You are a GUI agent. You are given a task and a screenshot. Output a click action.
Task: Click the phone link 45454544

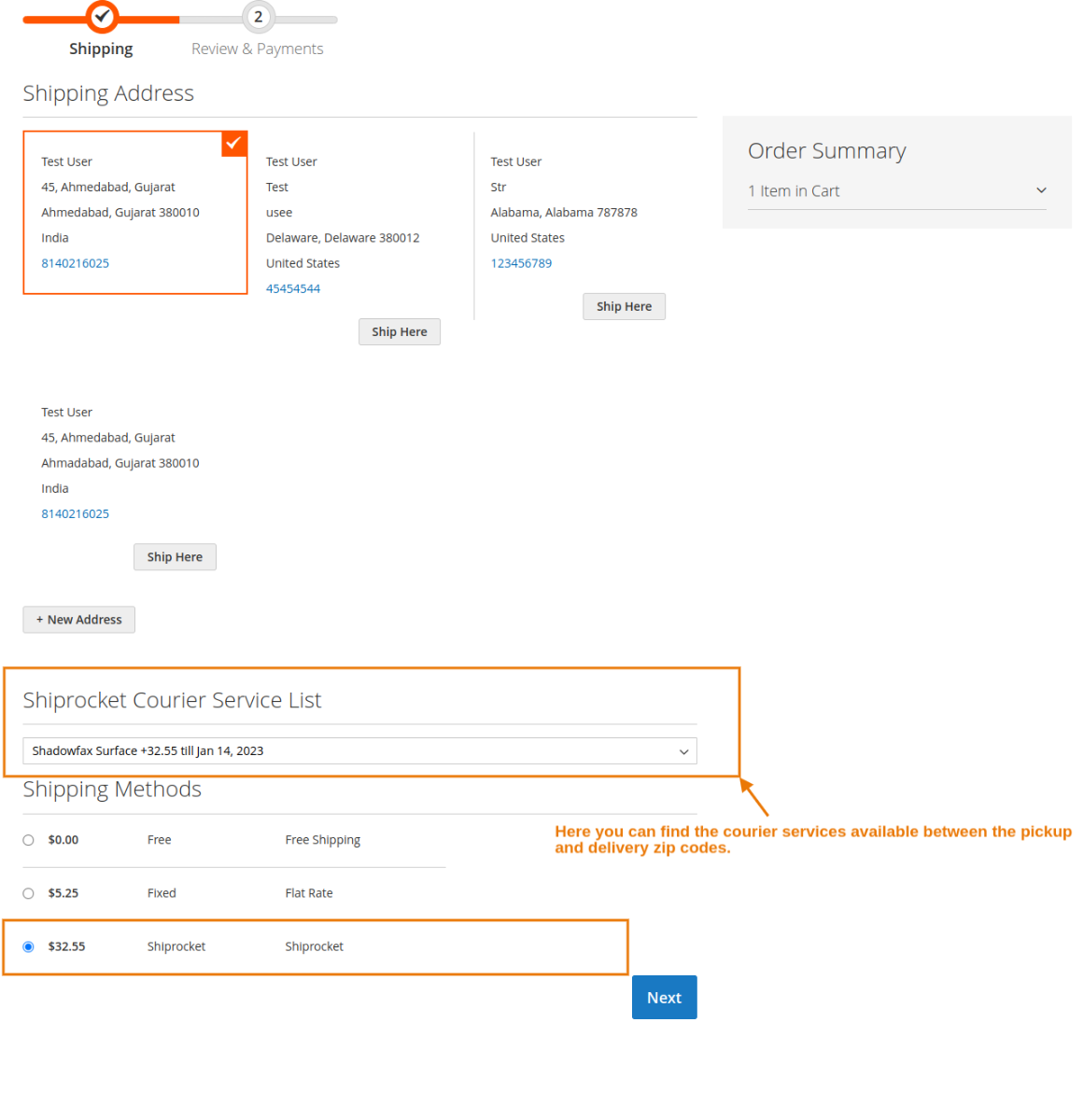click(x=293, y=288)
